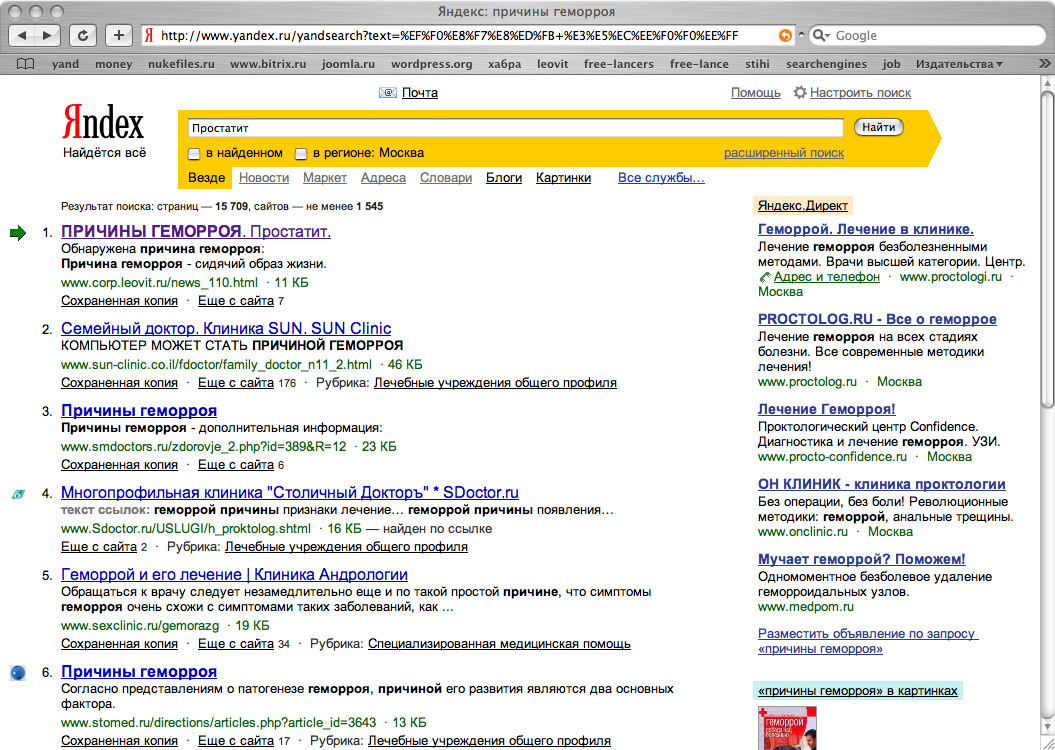Open расширенный поиск link
The image size is (1055, 750).
click(784, 153)
